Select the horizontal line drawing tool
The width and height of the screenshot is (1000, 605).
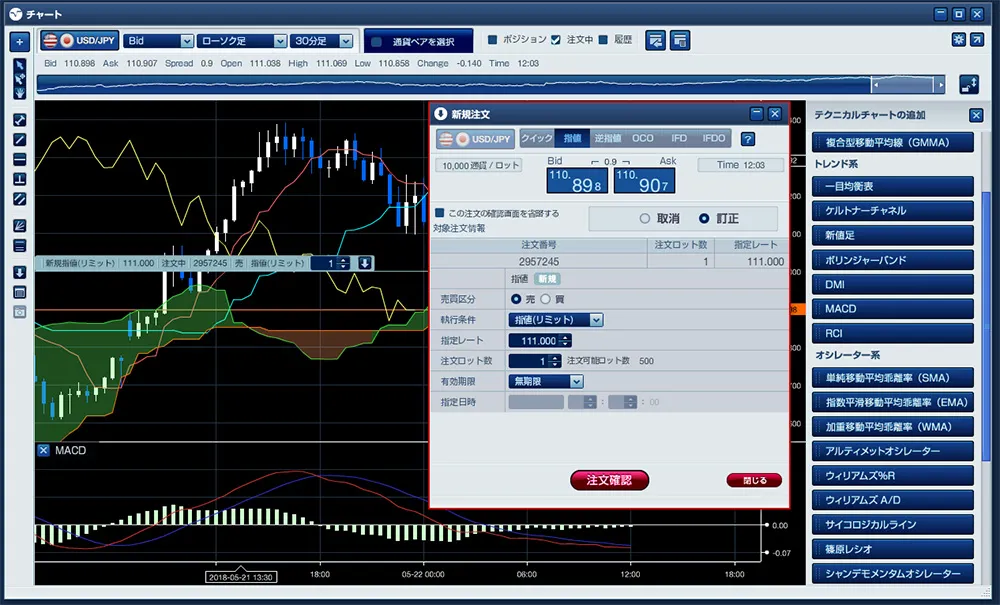19,159
